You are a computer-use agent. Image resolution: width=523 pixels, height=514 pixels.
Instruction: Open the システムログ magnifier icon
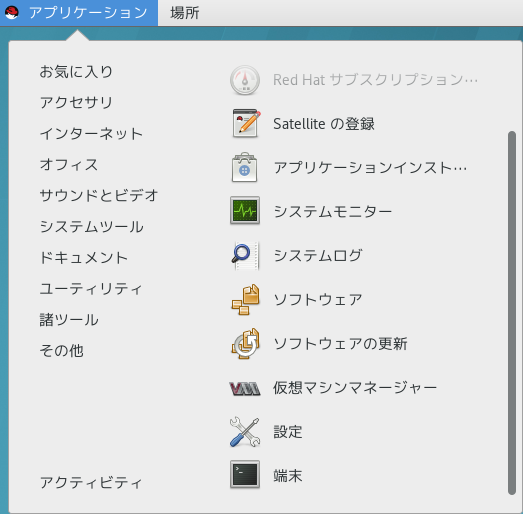pyautogui.click(x=245, y=255)
